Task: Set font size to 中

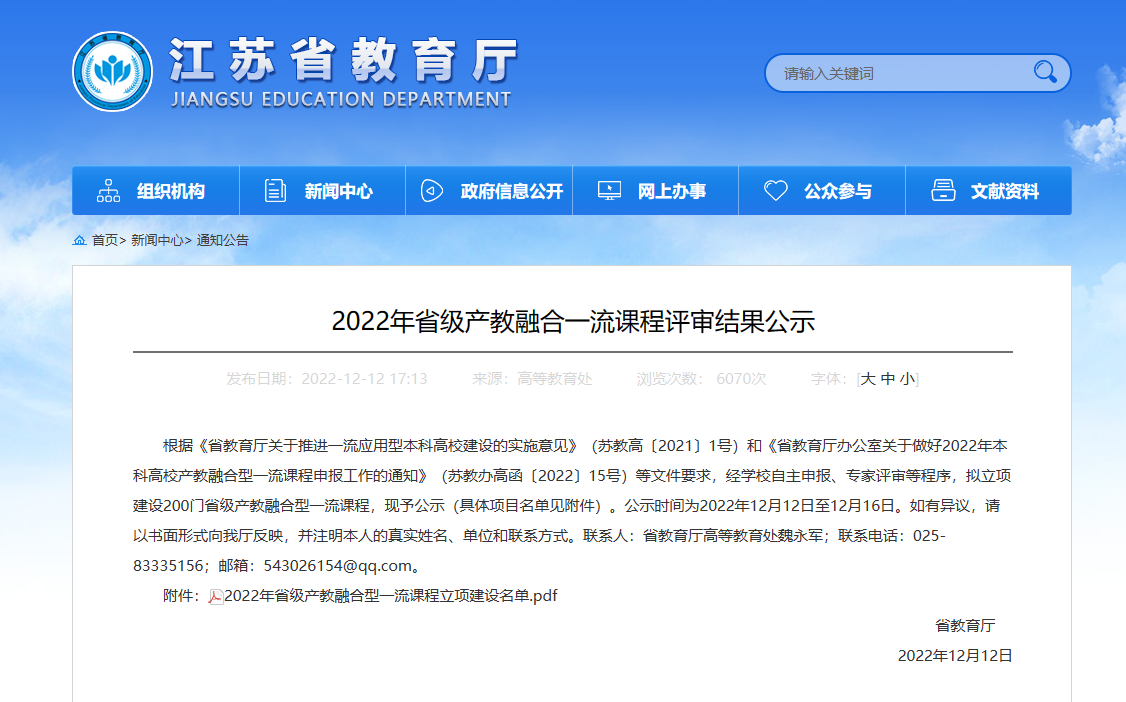Action: (x=887, y=379)
